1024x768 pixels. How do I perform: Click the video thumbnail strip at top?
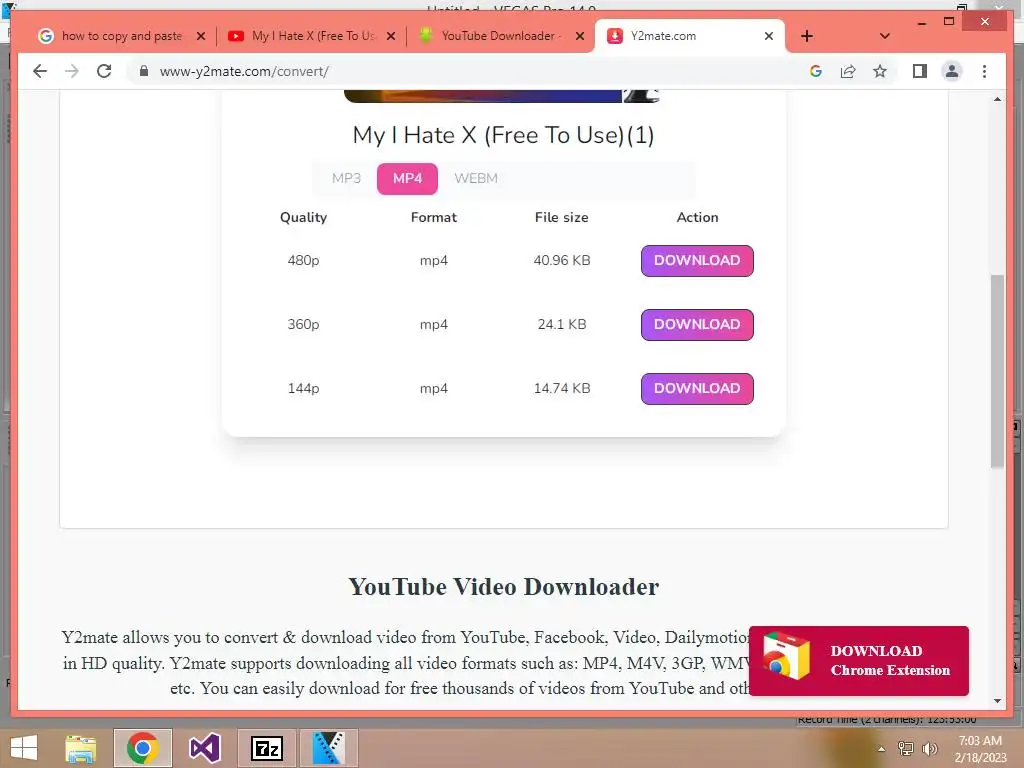coord(502,96)
